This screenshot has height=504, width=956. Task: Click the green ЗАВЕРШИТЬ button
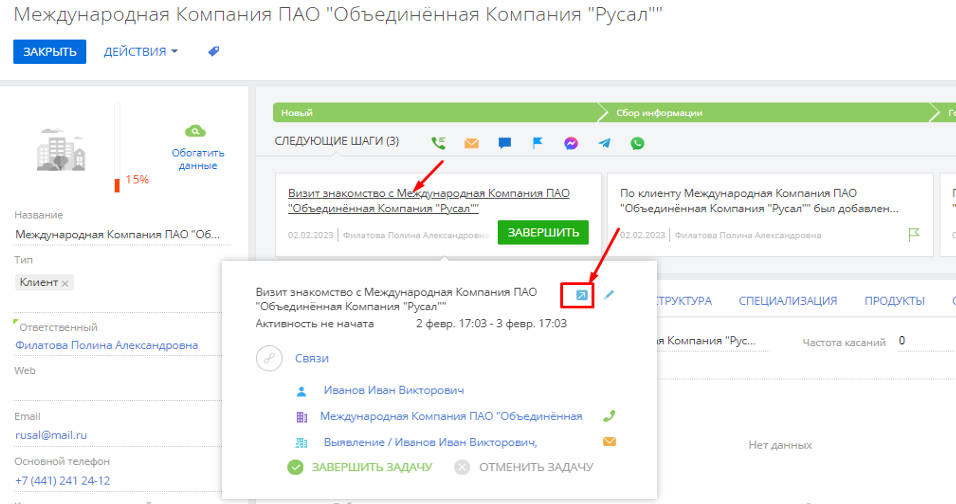click(x=543, y=232)
